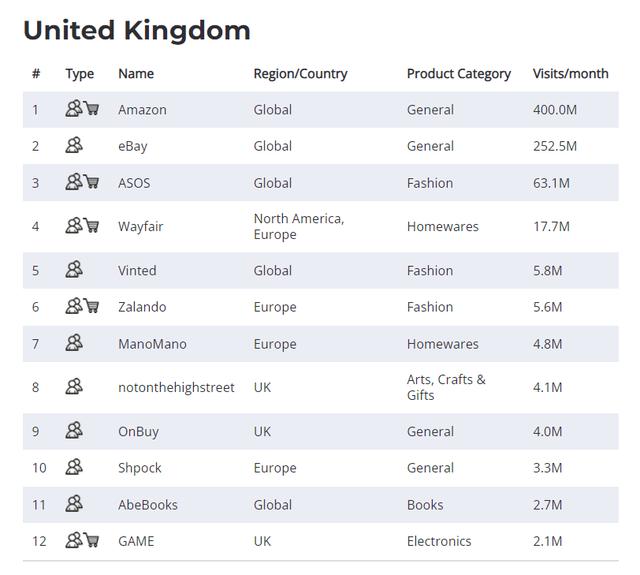The image size is (640, 575).
Task: Open the Amazon marketplace name
Action: pos(142,110)
